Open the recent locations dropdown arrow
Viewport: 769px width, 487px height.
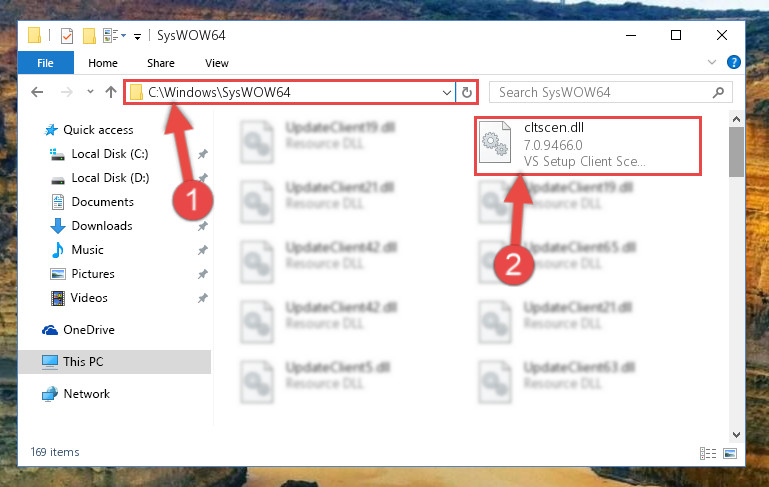point(90,92)
